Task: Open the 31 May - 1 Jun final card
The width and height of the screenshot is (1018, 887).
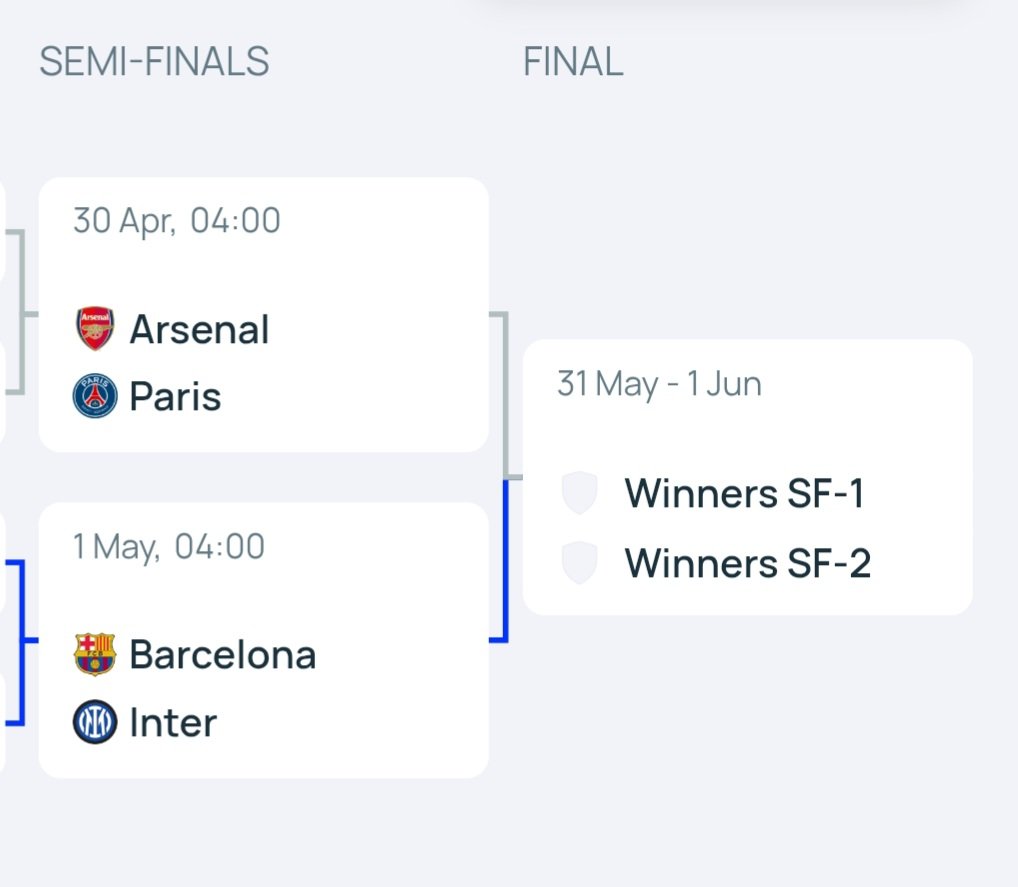Action: pyautogui.click(x=747, y=477)
